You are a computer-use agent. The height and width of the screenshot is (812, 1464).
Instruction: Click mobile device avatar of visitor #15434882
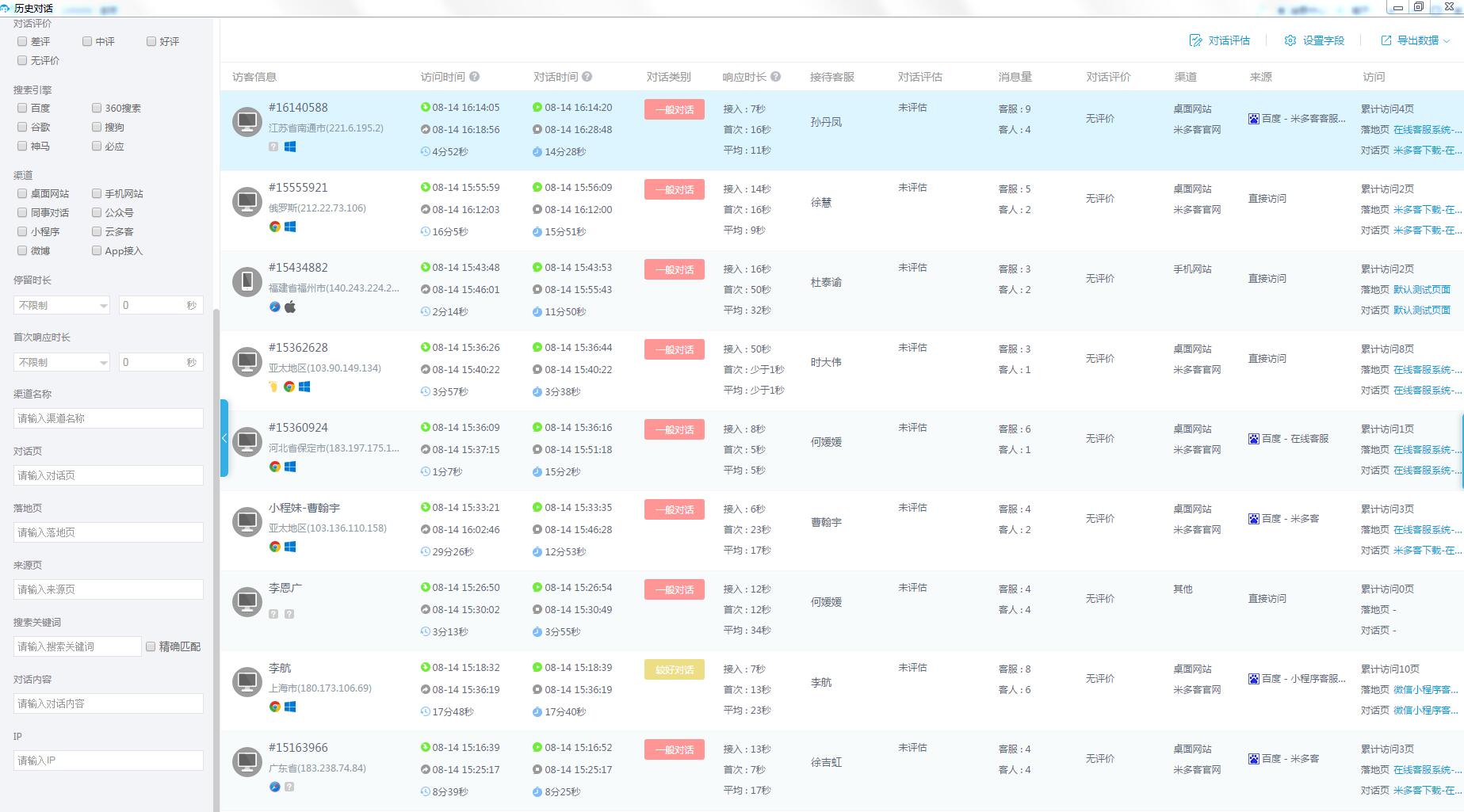click(247, 281)
